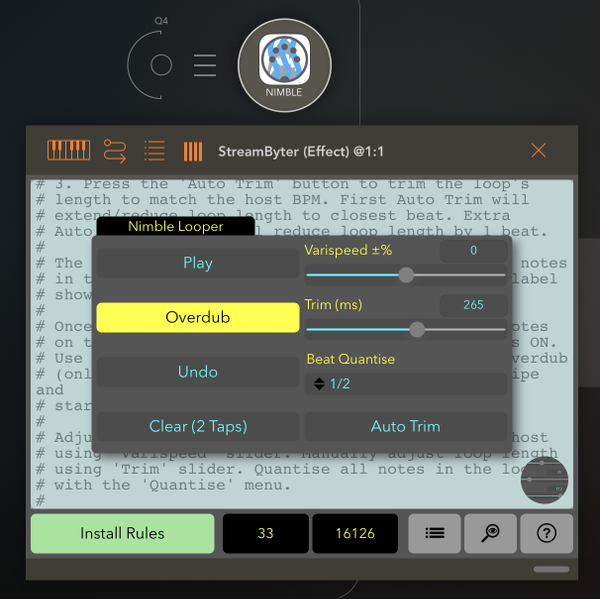The height and width of the screenshot is (599, 600).
Task: Click the Trim (ms) label
Action: click(333, 305)
